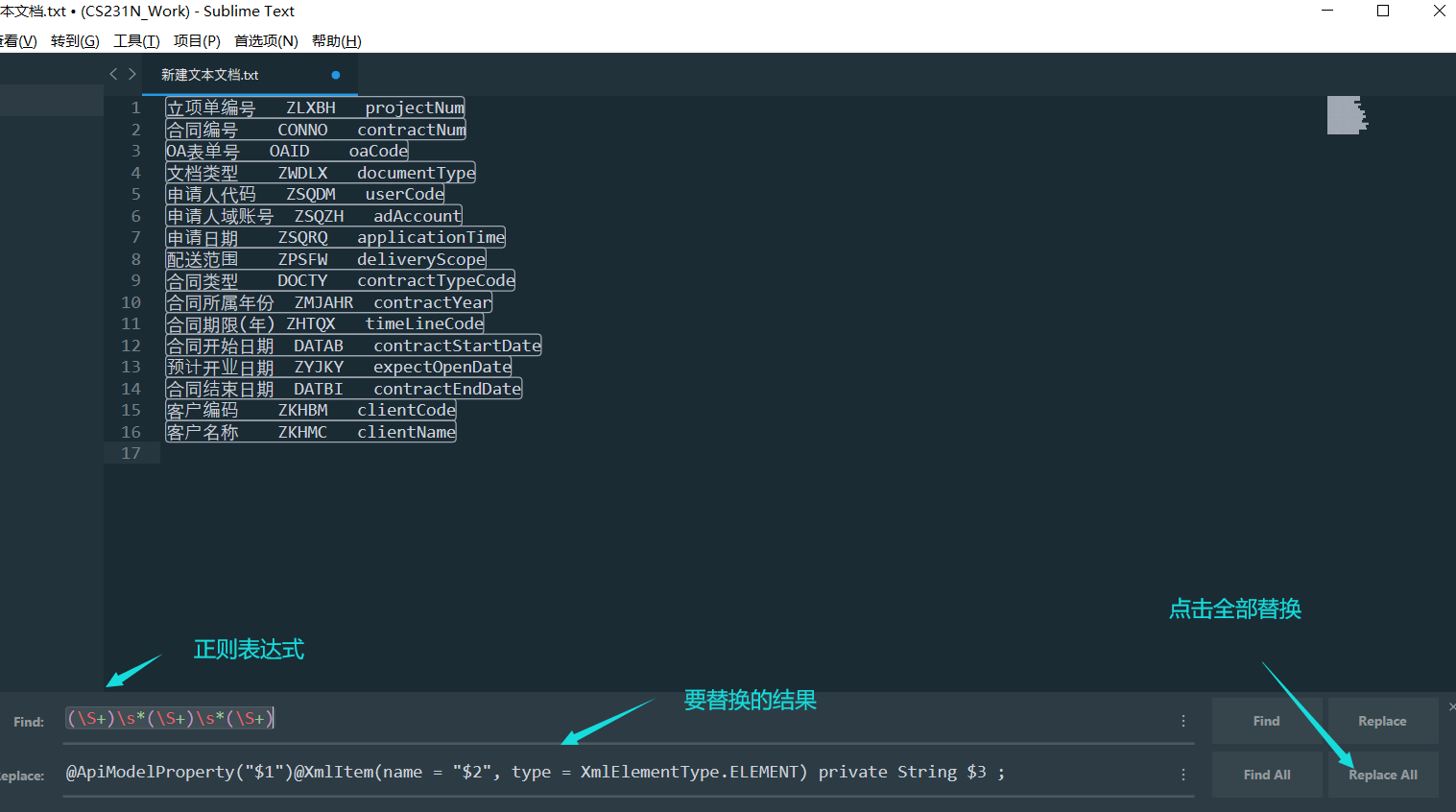Click the Replace All button
The width and height of the screenshot is (1456, 812).
tap(1382, 775)
